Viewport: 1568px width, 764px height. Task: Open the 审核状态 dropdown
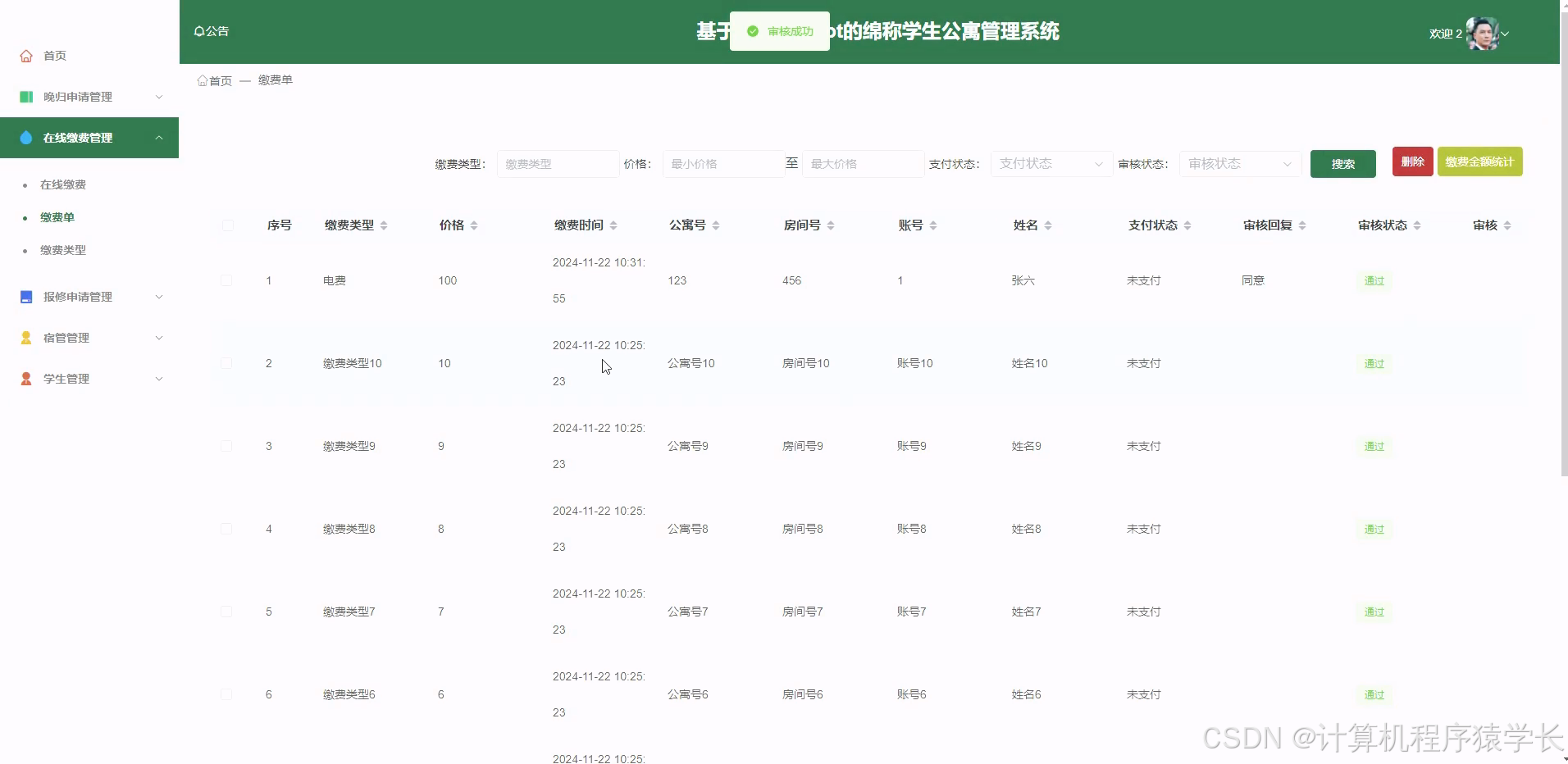(x=1238, y=164)
